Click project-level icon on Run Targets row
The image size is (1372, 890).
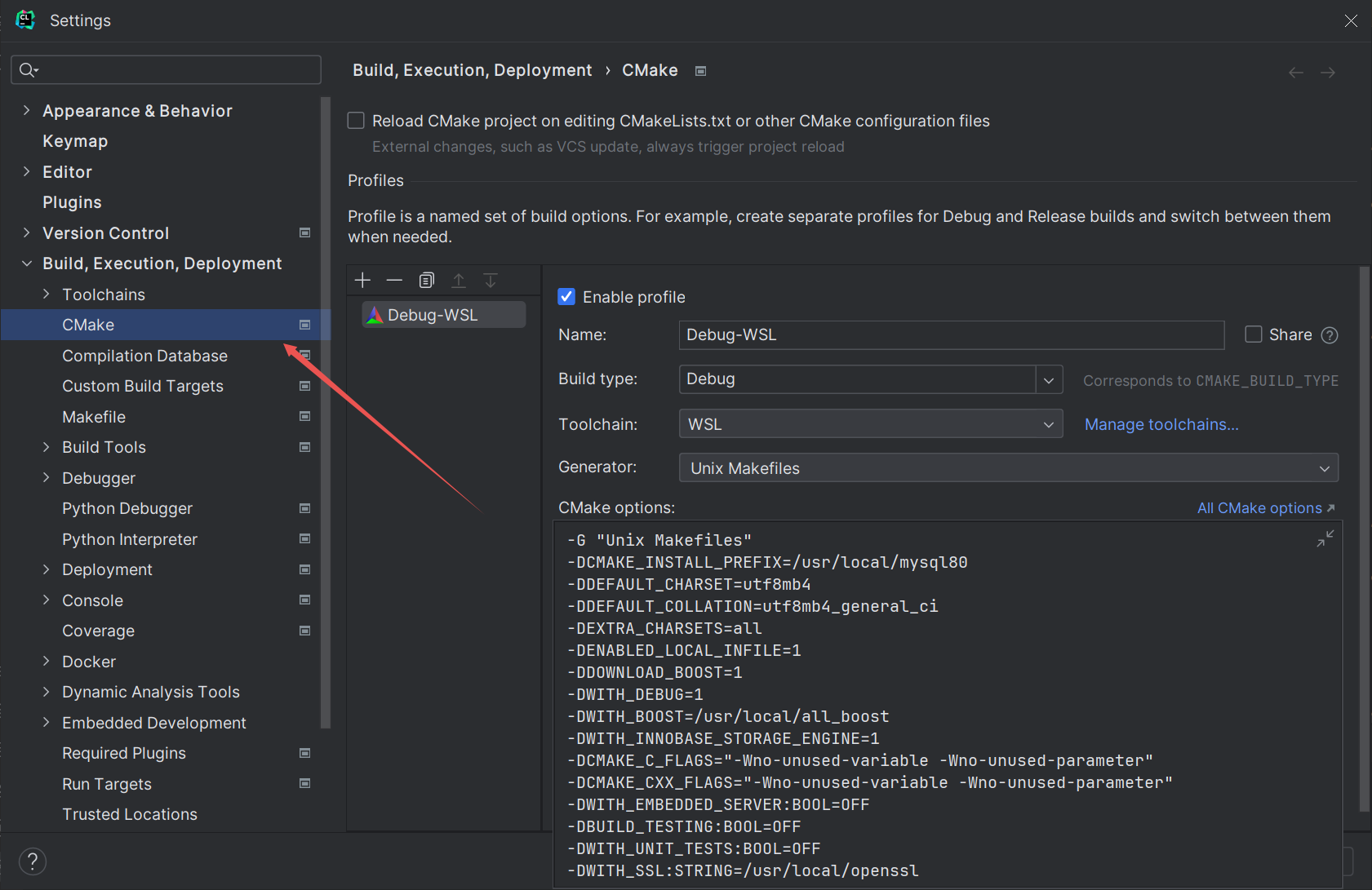click(x=305, y=784)
